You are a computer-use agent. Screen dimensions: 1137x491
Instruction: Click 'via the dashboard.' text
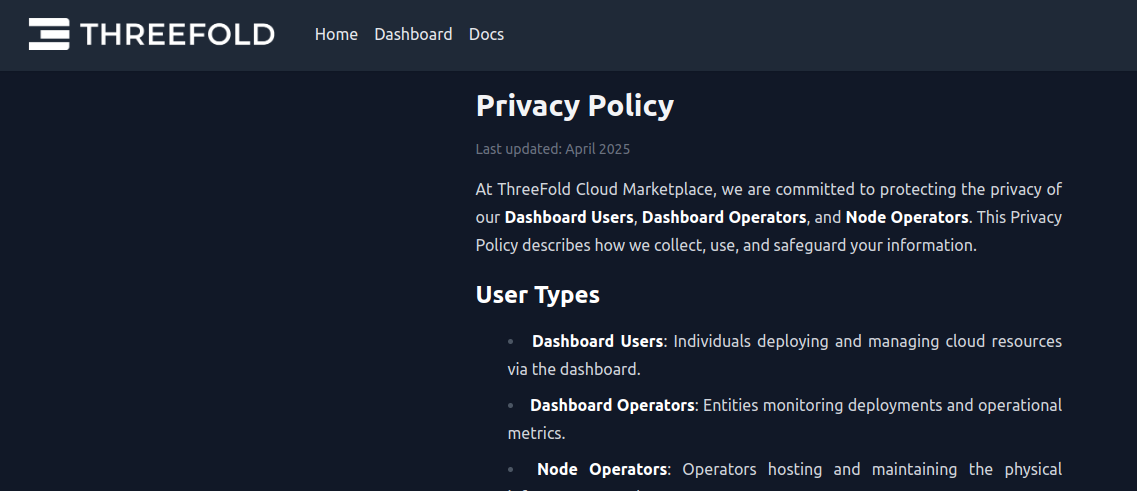(574, 369)
